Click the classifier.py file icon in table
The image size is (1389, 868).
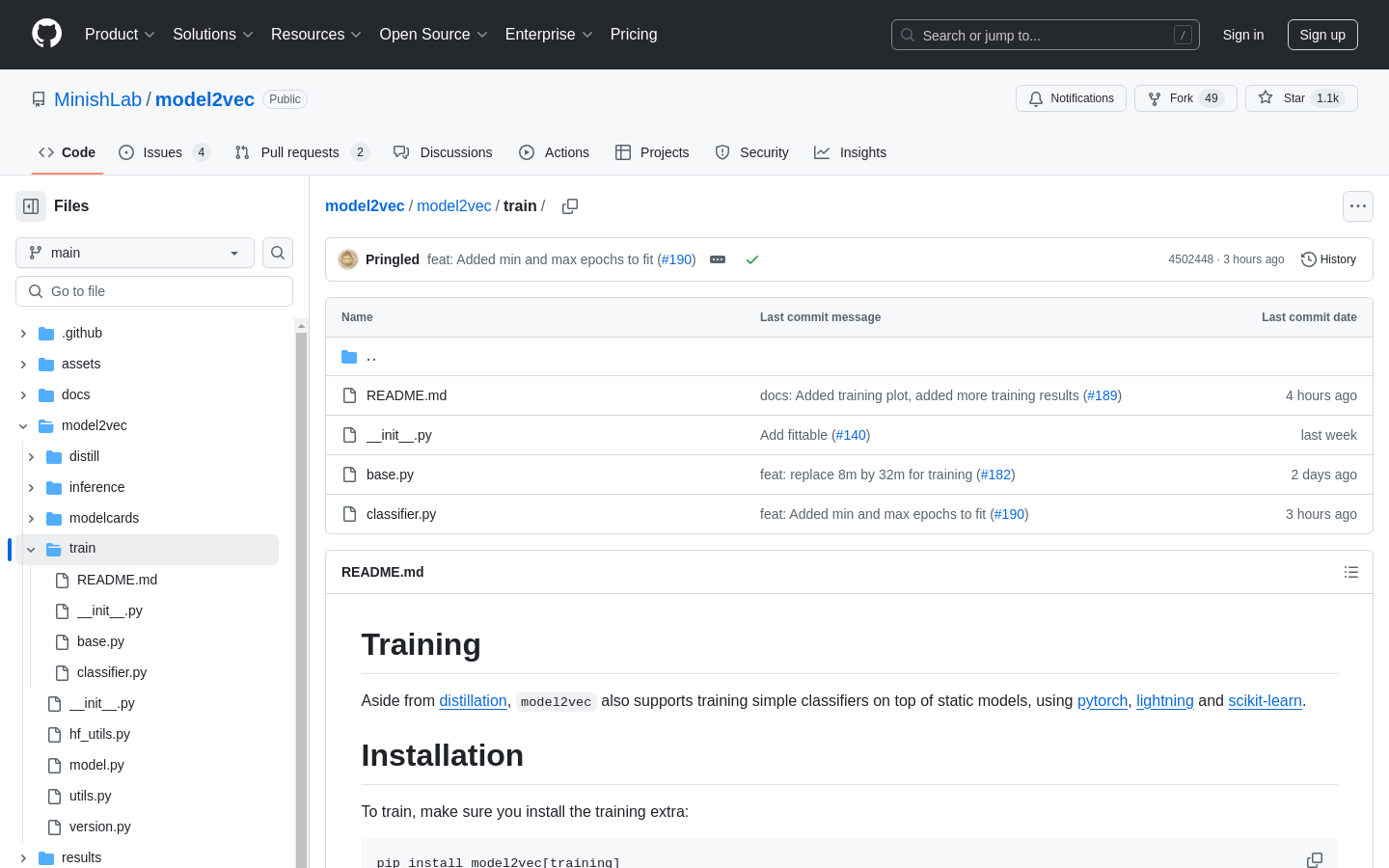click(x=350, y=514)
